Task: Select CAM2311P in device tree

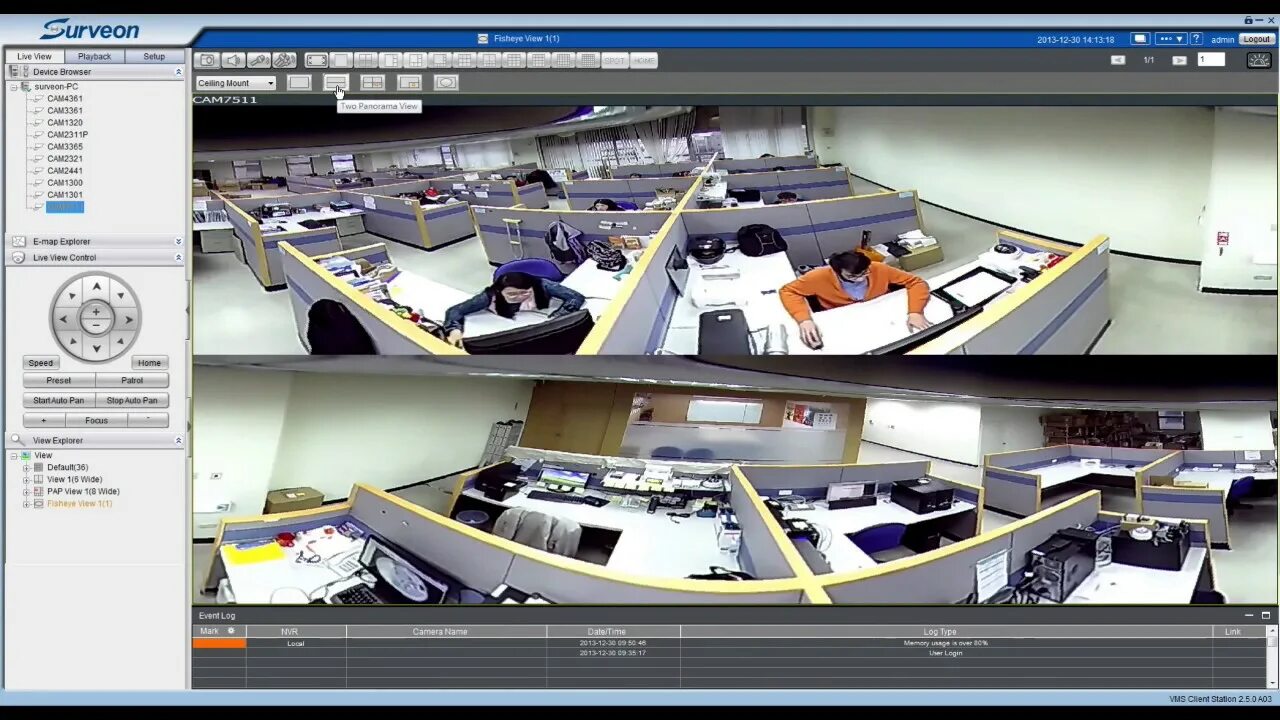Action: [67, 135]
